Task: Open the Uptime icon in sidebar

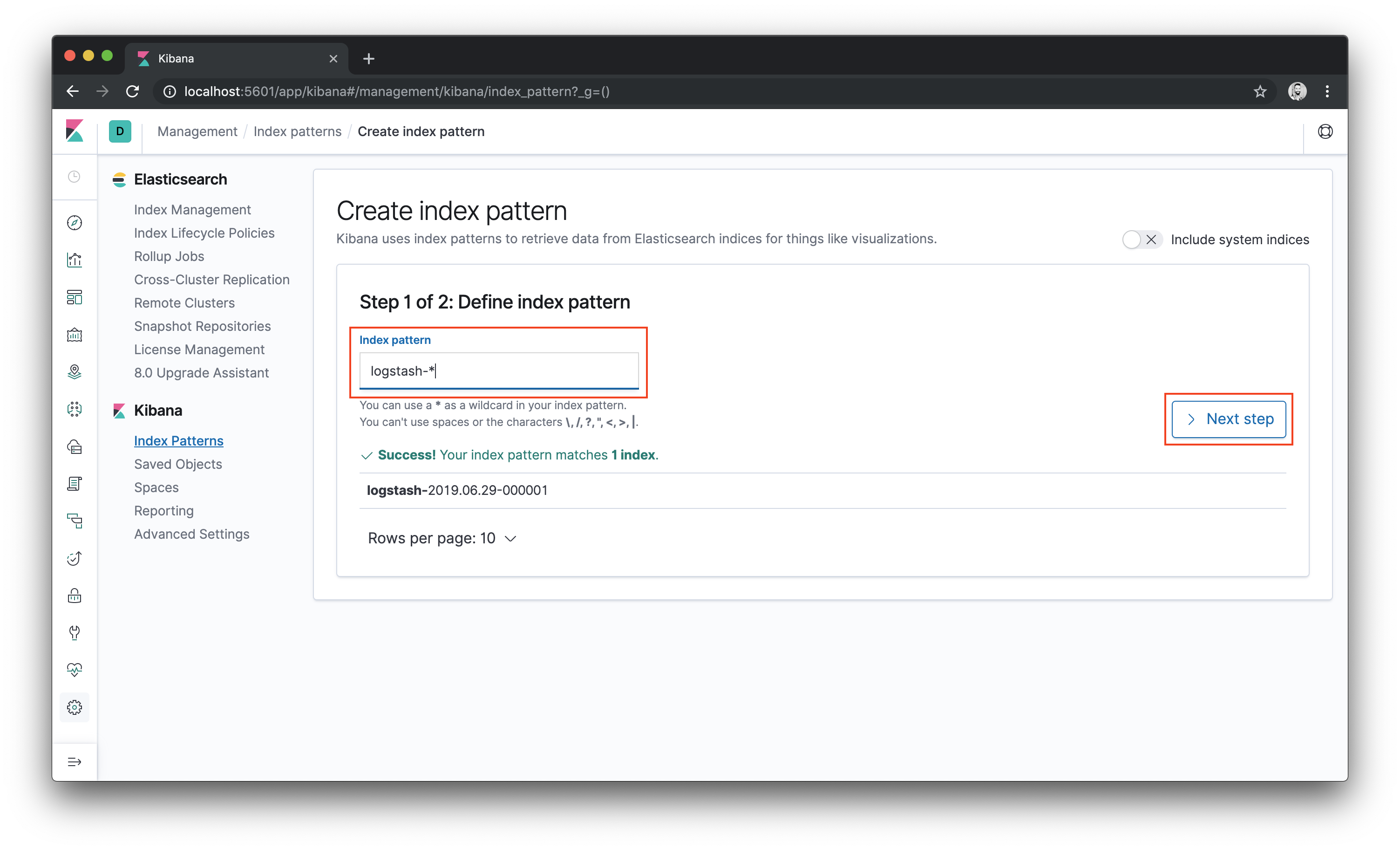Action: pos(75,558)
